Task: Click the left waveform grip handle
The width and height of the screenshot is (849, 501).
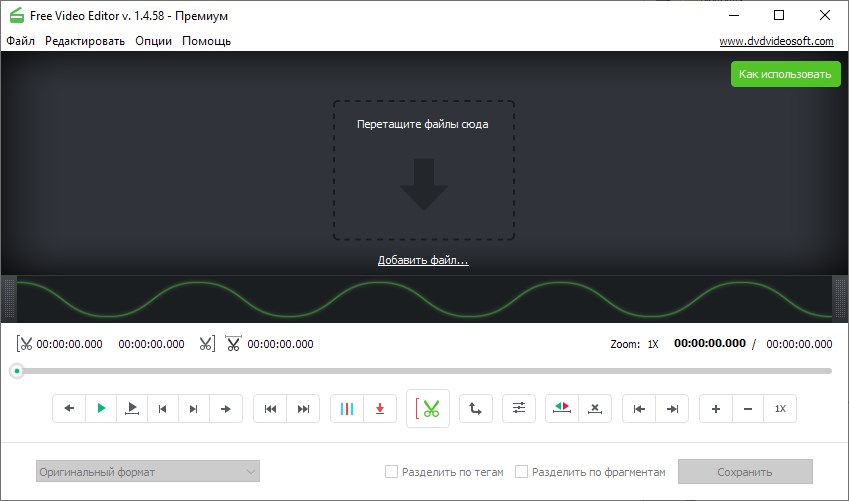Action: click(9, 299)
